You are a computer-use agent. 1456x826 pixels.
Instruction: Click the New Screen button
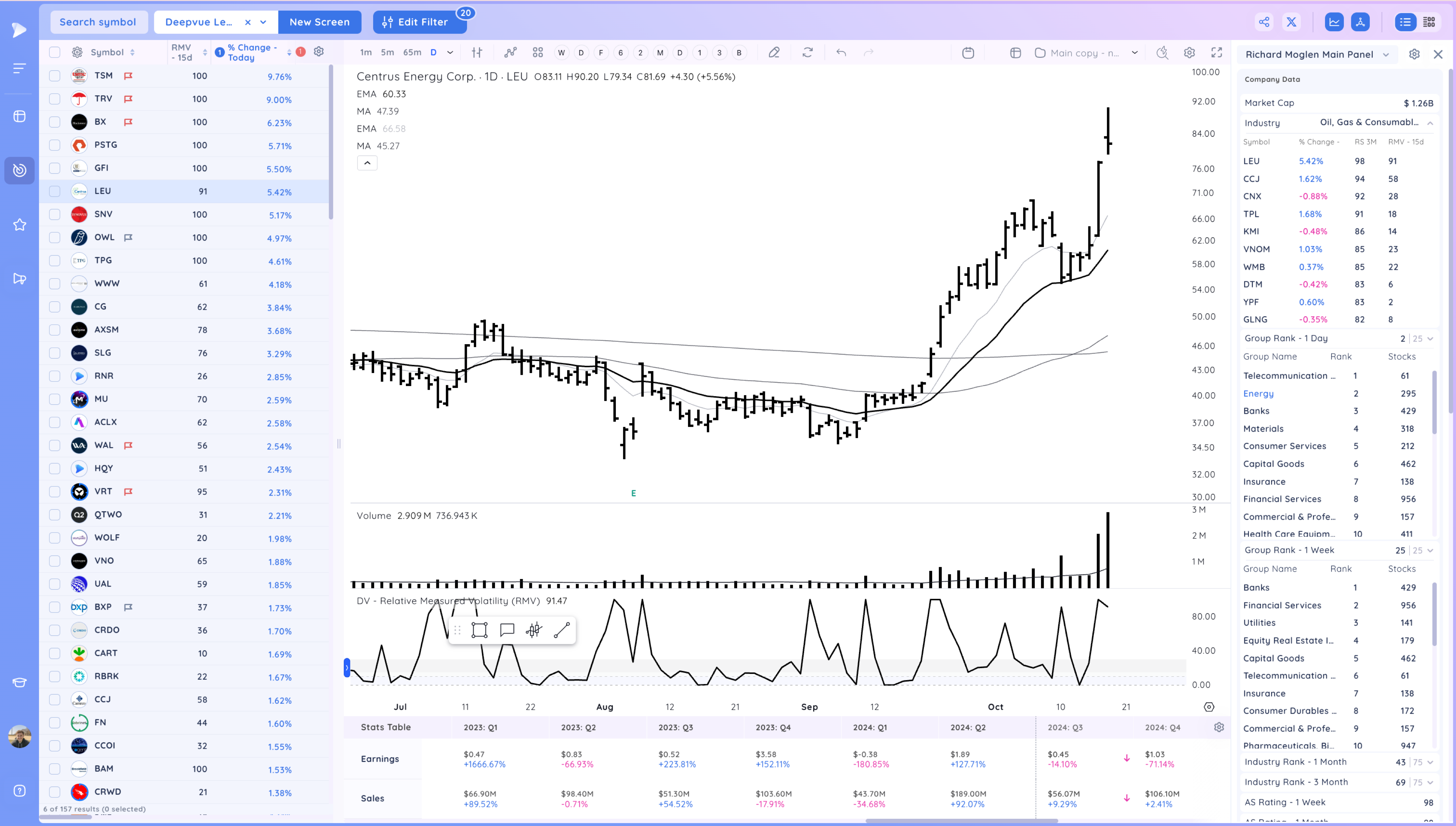click(319, 22)
